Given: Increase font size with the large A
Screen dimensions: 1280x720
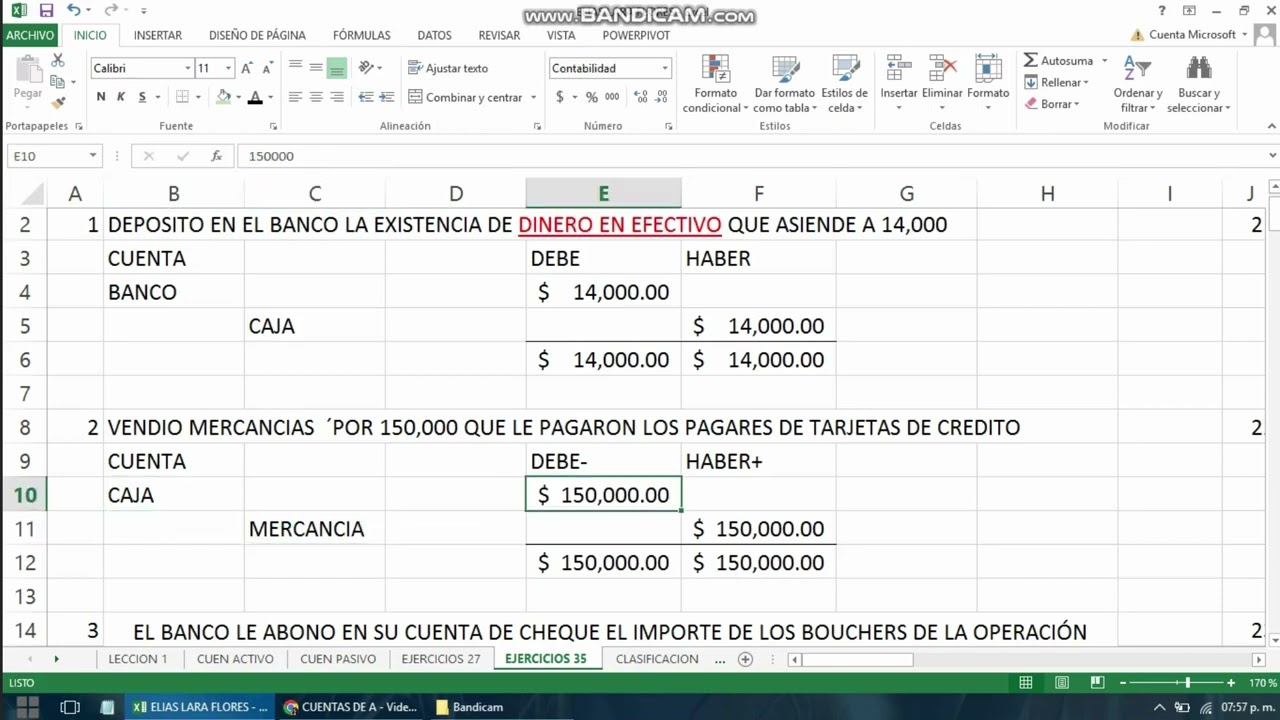Looking at the screenshot, I should click(x=247, y=68).
